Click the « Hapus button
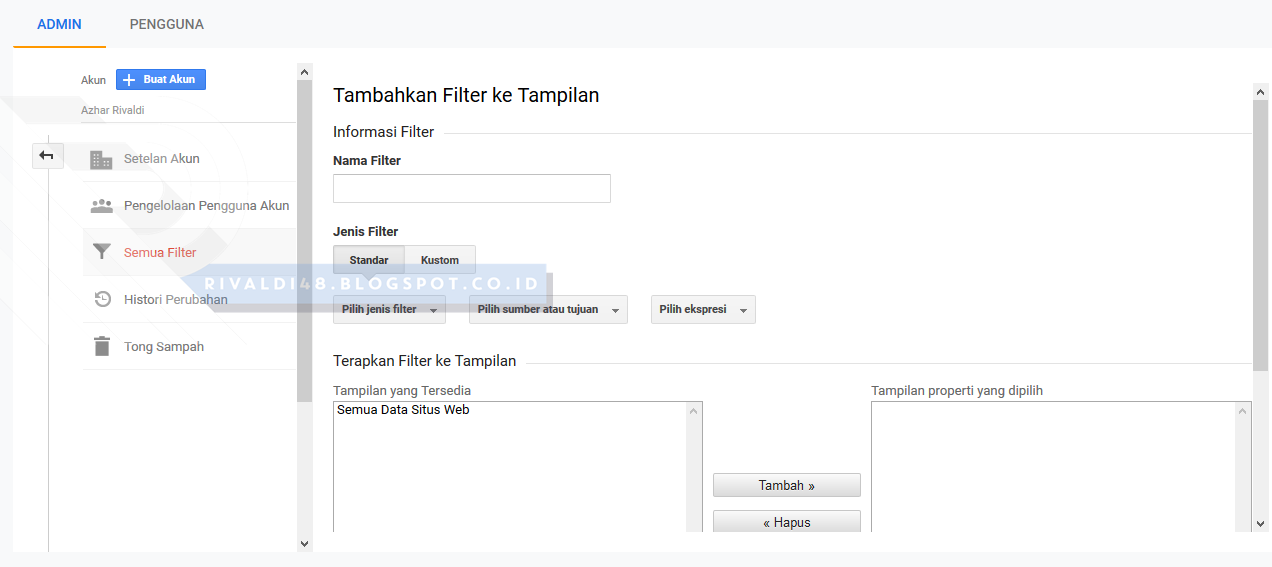This screenshot has height=567, width=1272. click(787, 522)
